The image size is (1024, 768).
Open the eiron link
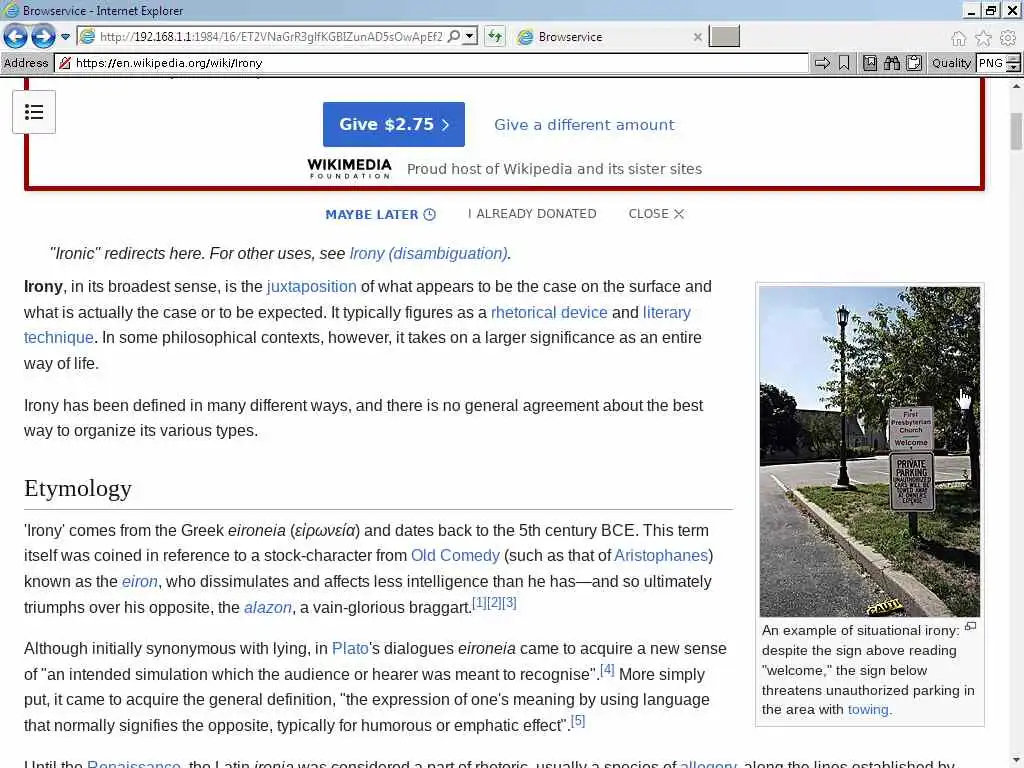[x=140, y=581]
